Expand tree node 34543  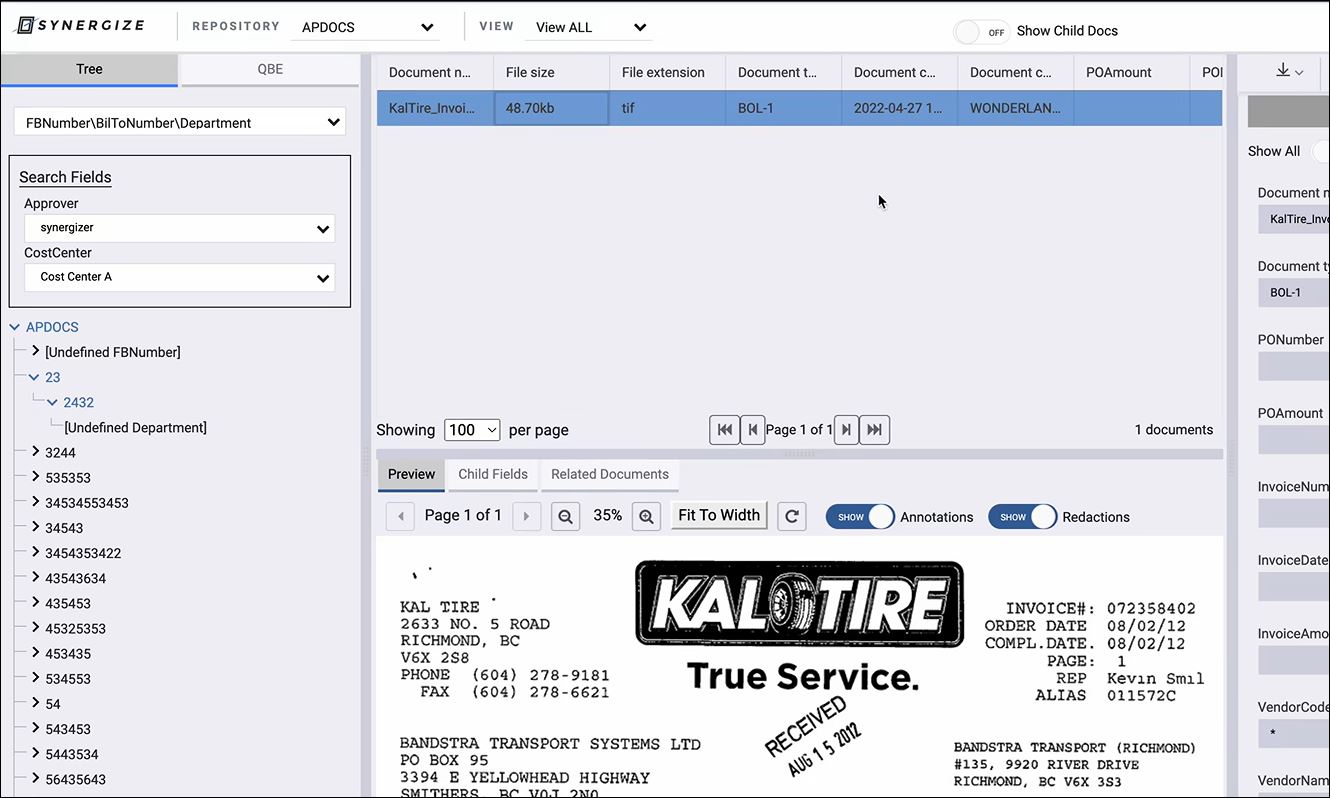point(35,526)
